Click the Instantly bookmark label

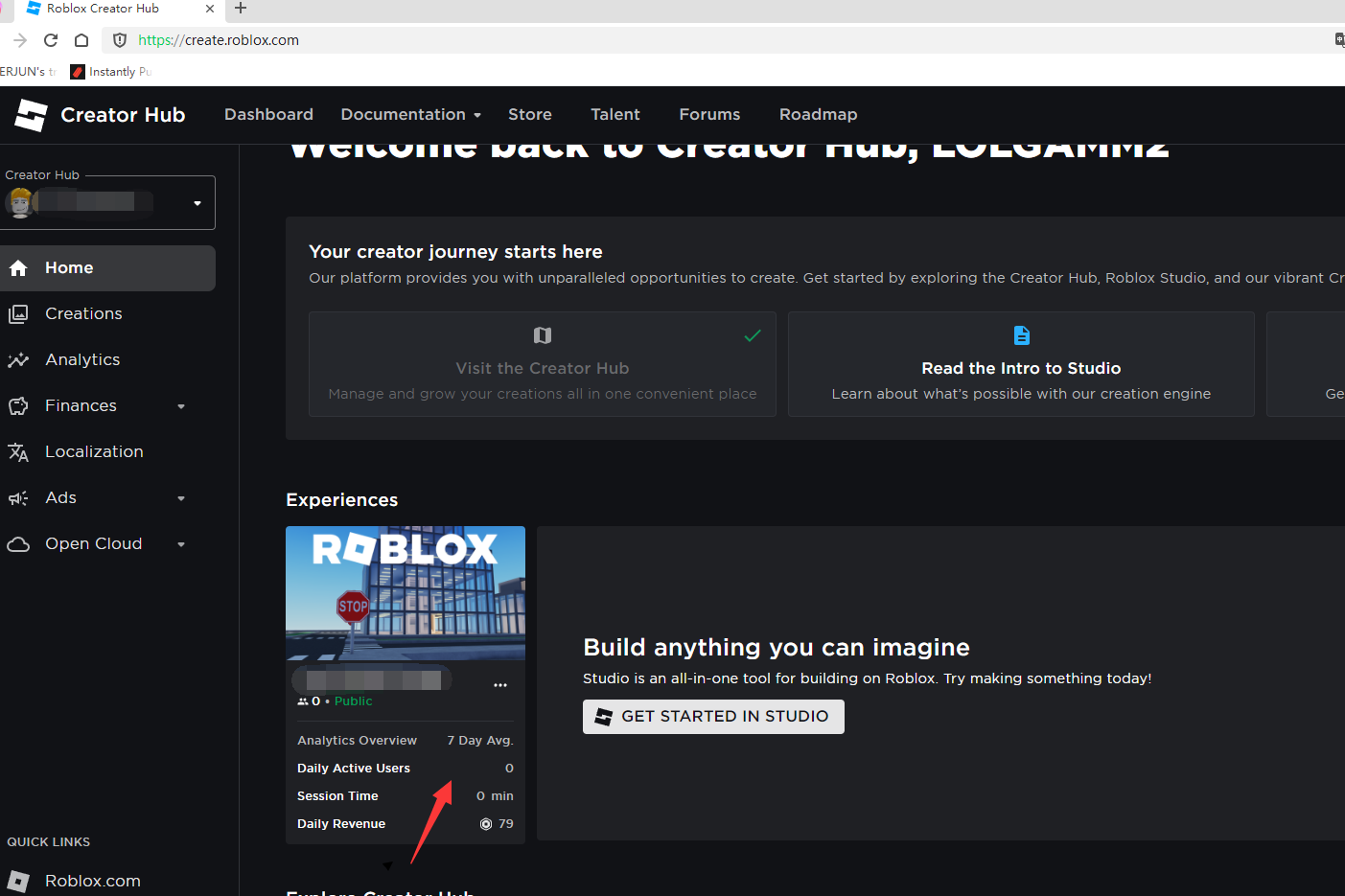(x=120, y=72)
